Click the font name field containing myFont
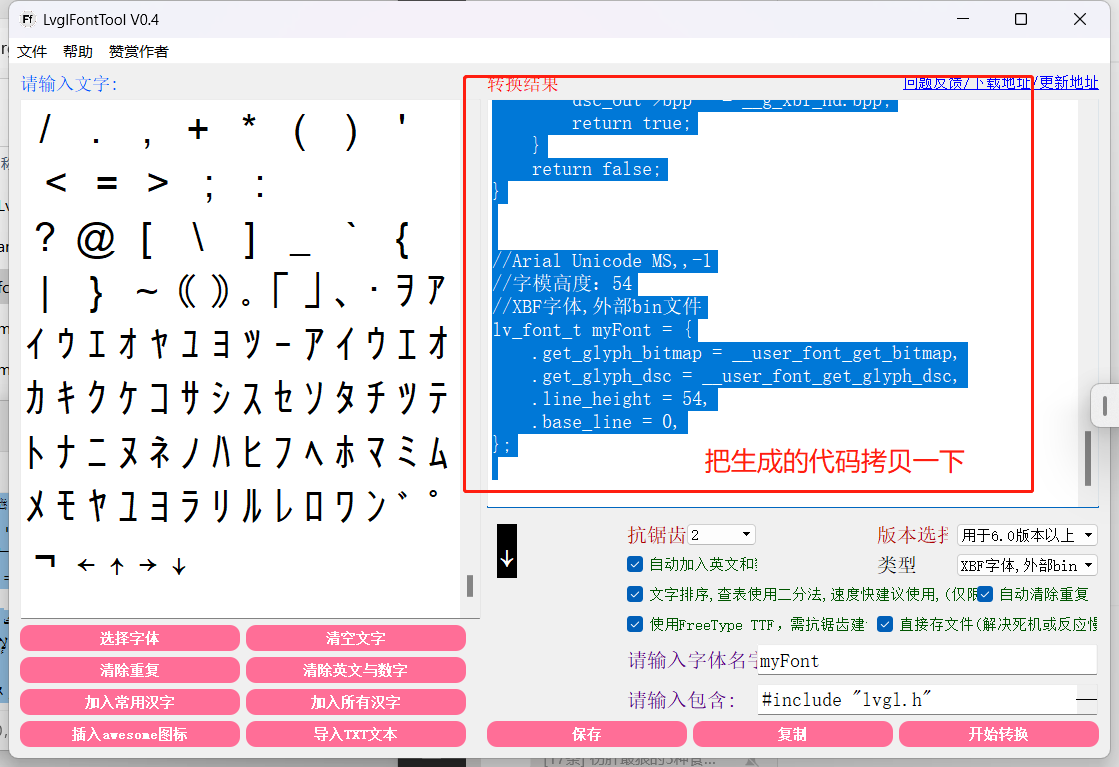Screen dimensions: 1119x767 tap(927, 661)
